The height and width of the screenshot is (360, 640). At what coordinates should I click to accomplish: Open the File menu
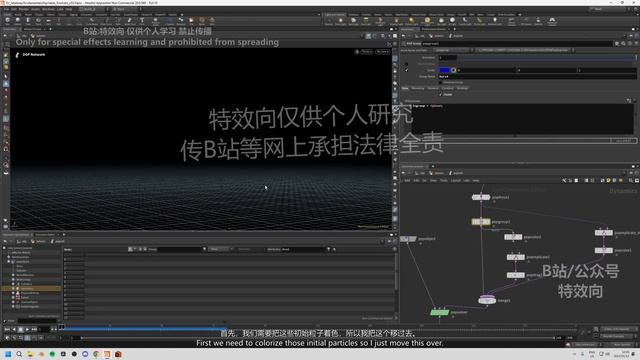(x=7, y=9)
